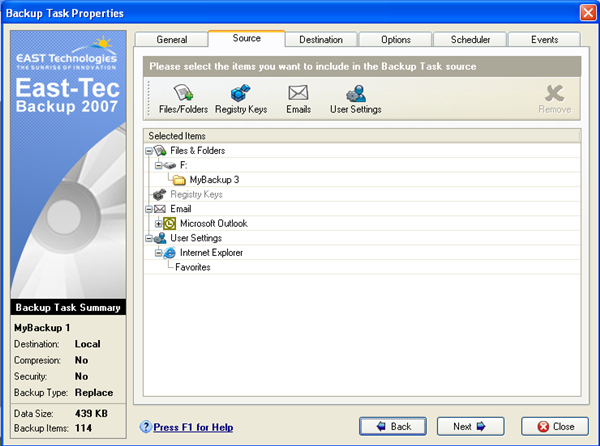Select the Microsoft Outlook label

[214, 223]
